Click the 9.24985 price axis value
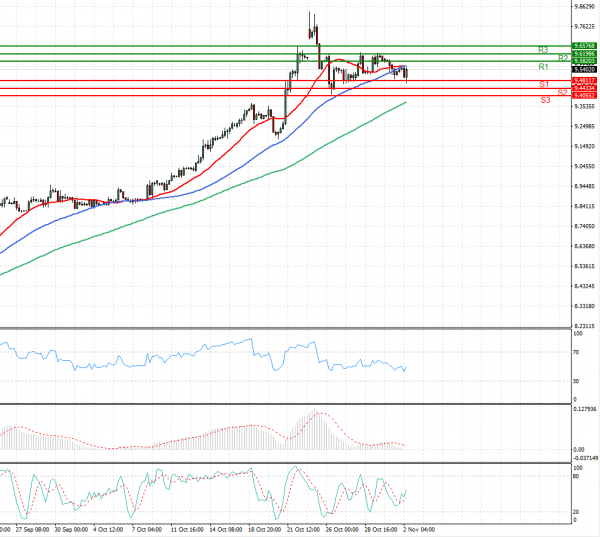This screenshot has height=537, width=600. (584, 126)
